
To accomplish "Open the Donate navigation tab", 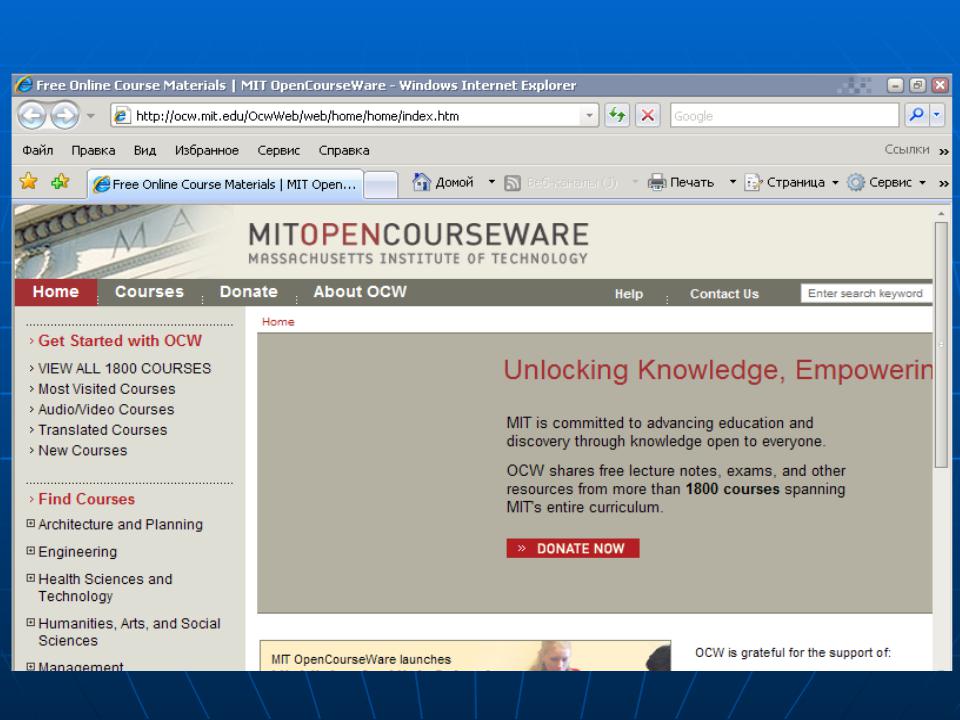I will point(249,292).
